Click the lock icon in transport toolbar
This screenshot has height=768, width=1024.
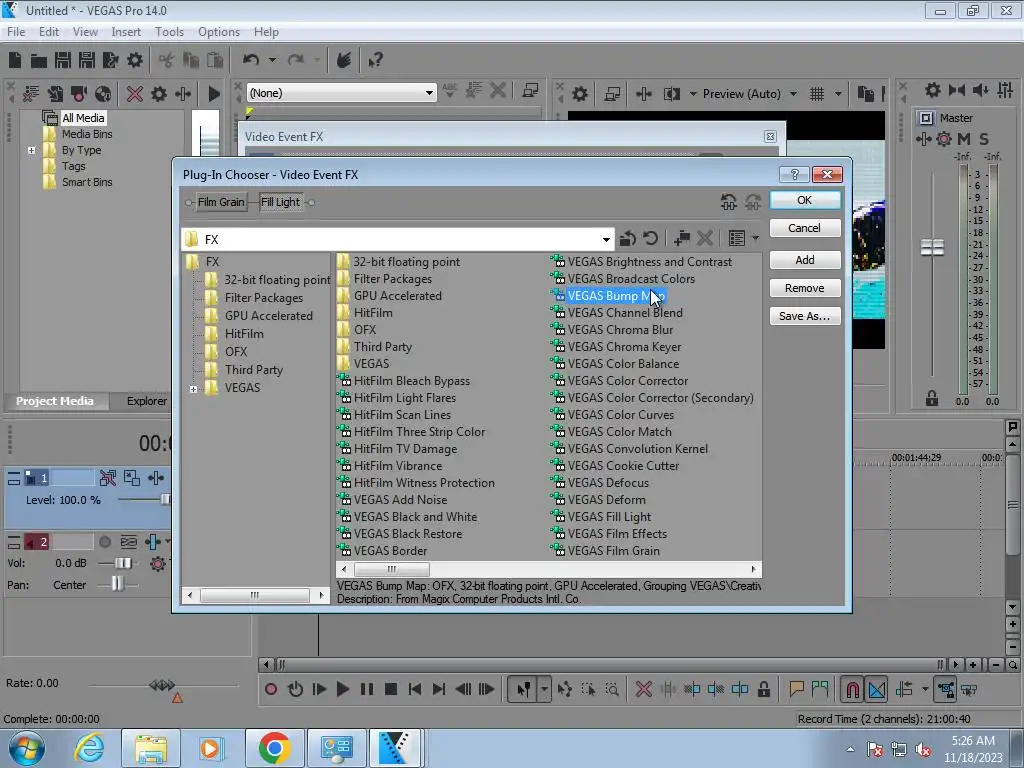coord(763,689)
